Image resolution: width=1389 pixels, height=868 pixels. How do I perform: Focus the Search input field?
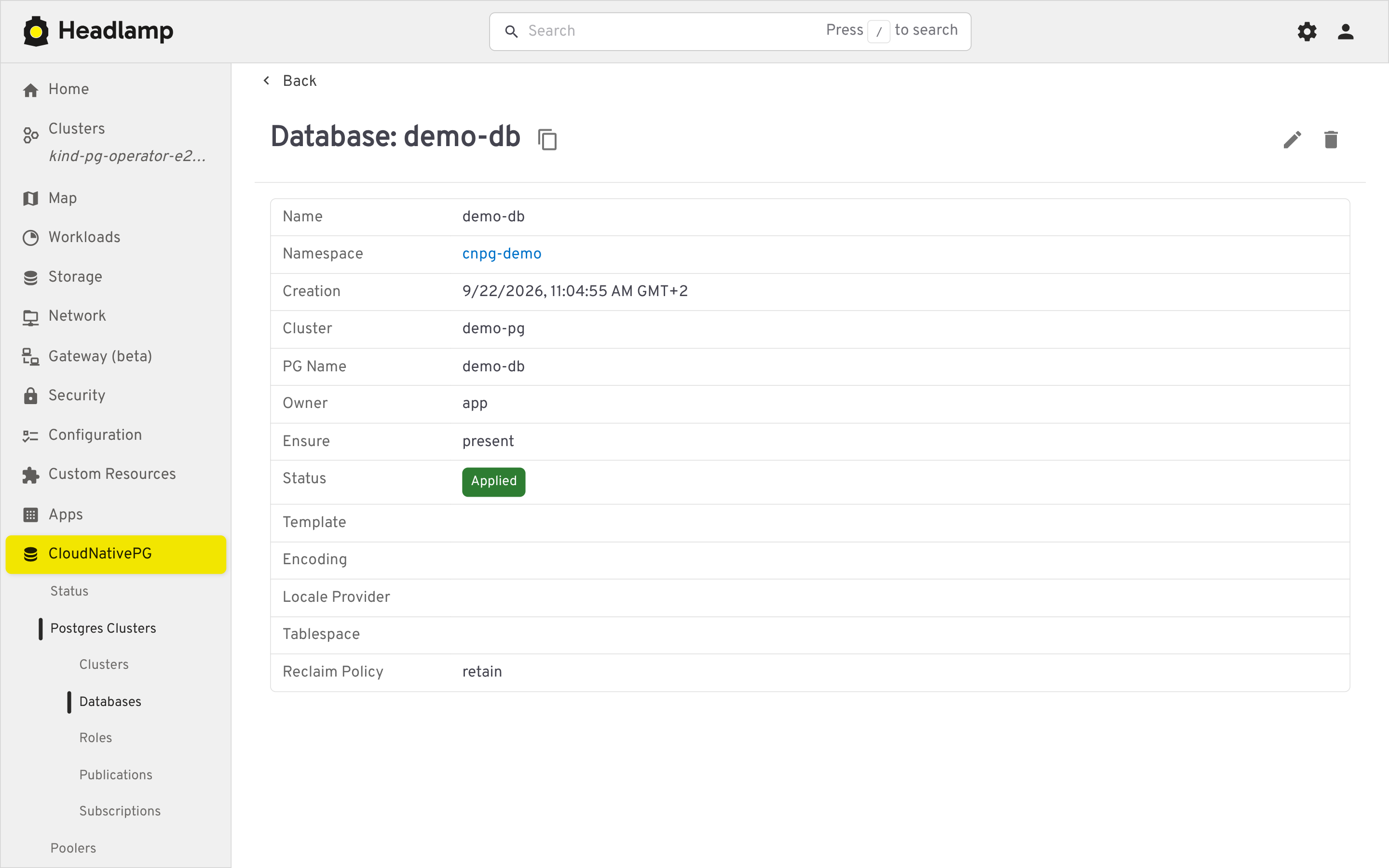730,31
